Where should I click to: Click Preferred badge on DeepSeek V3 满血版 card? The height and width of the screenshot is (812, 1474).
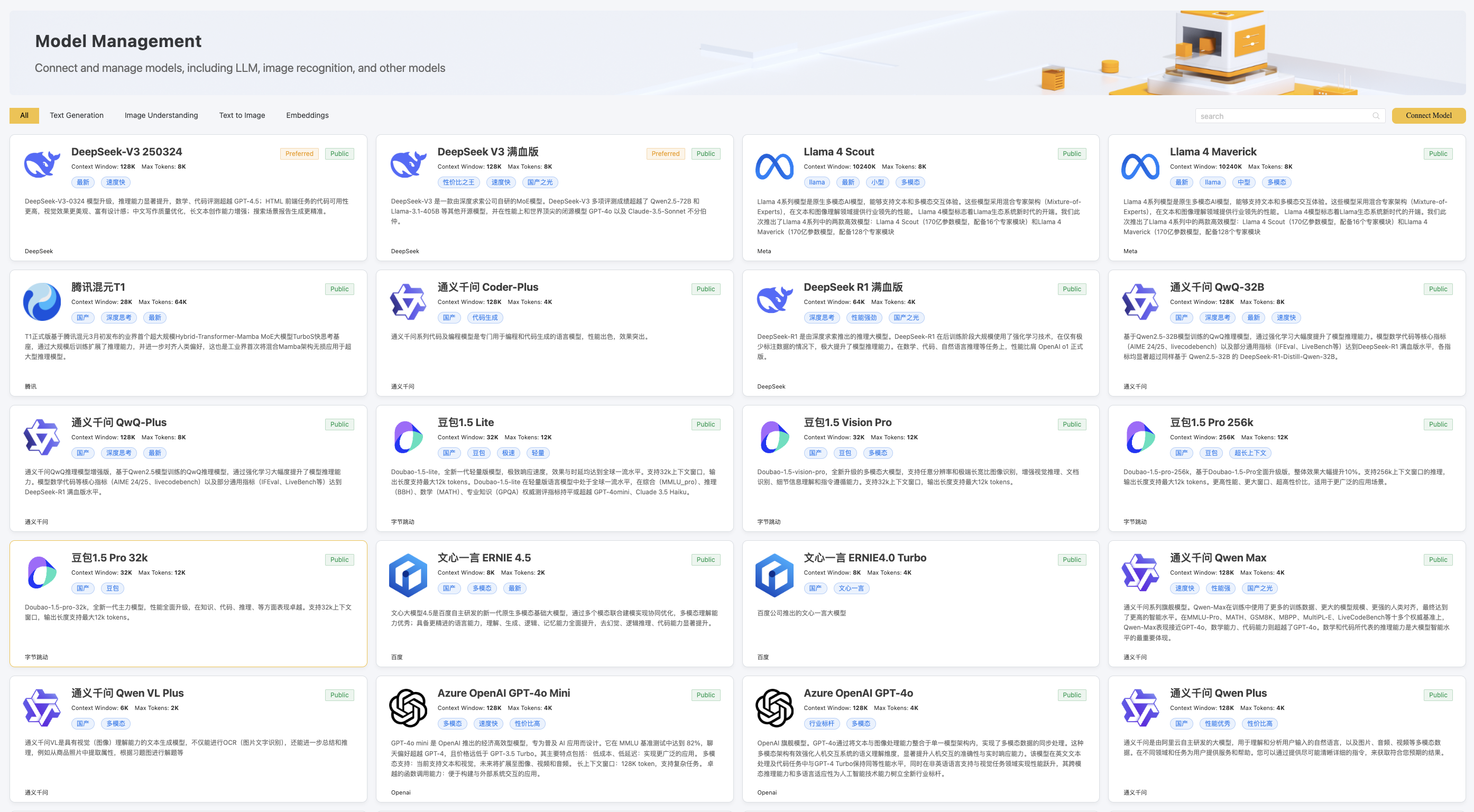coord(666,153)
